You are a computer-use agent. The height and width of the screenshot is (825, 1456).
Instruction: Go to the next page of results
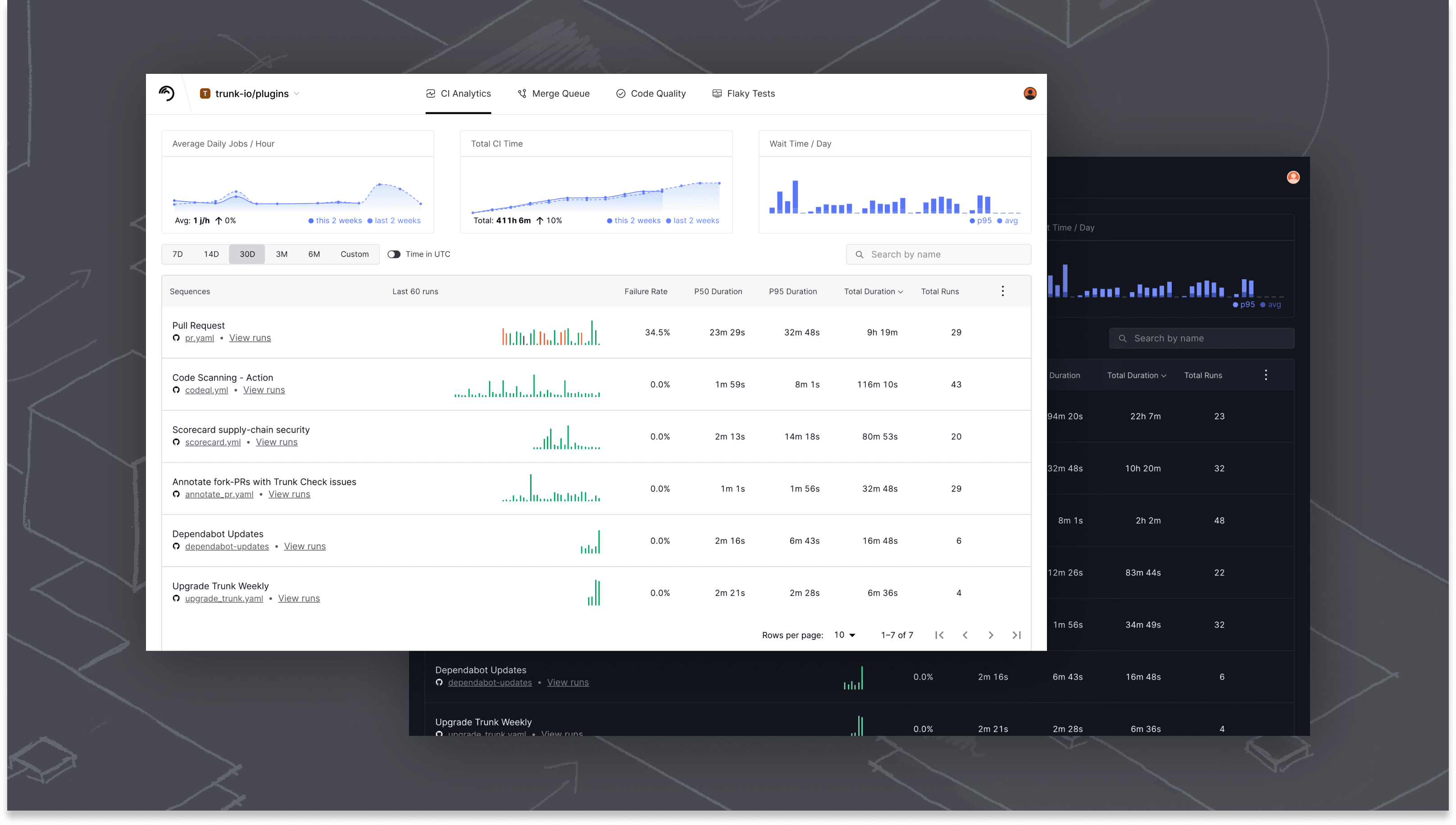click(x=991, y=635)
